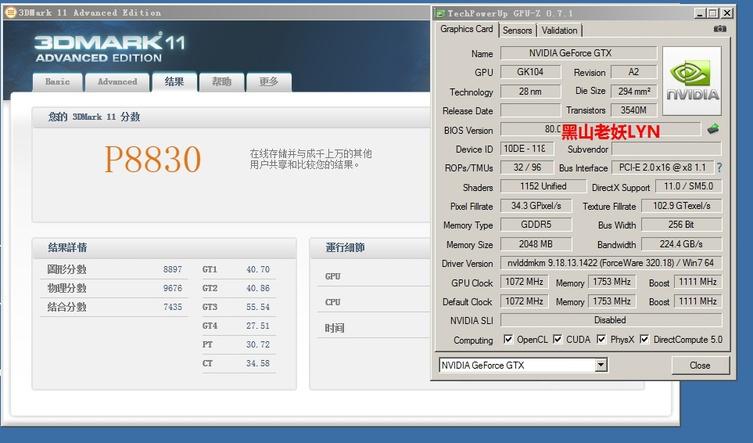Open the NVIDIA GeForce GTX card dropdown
753x443 pixels.
(601, 365)
